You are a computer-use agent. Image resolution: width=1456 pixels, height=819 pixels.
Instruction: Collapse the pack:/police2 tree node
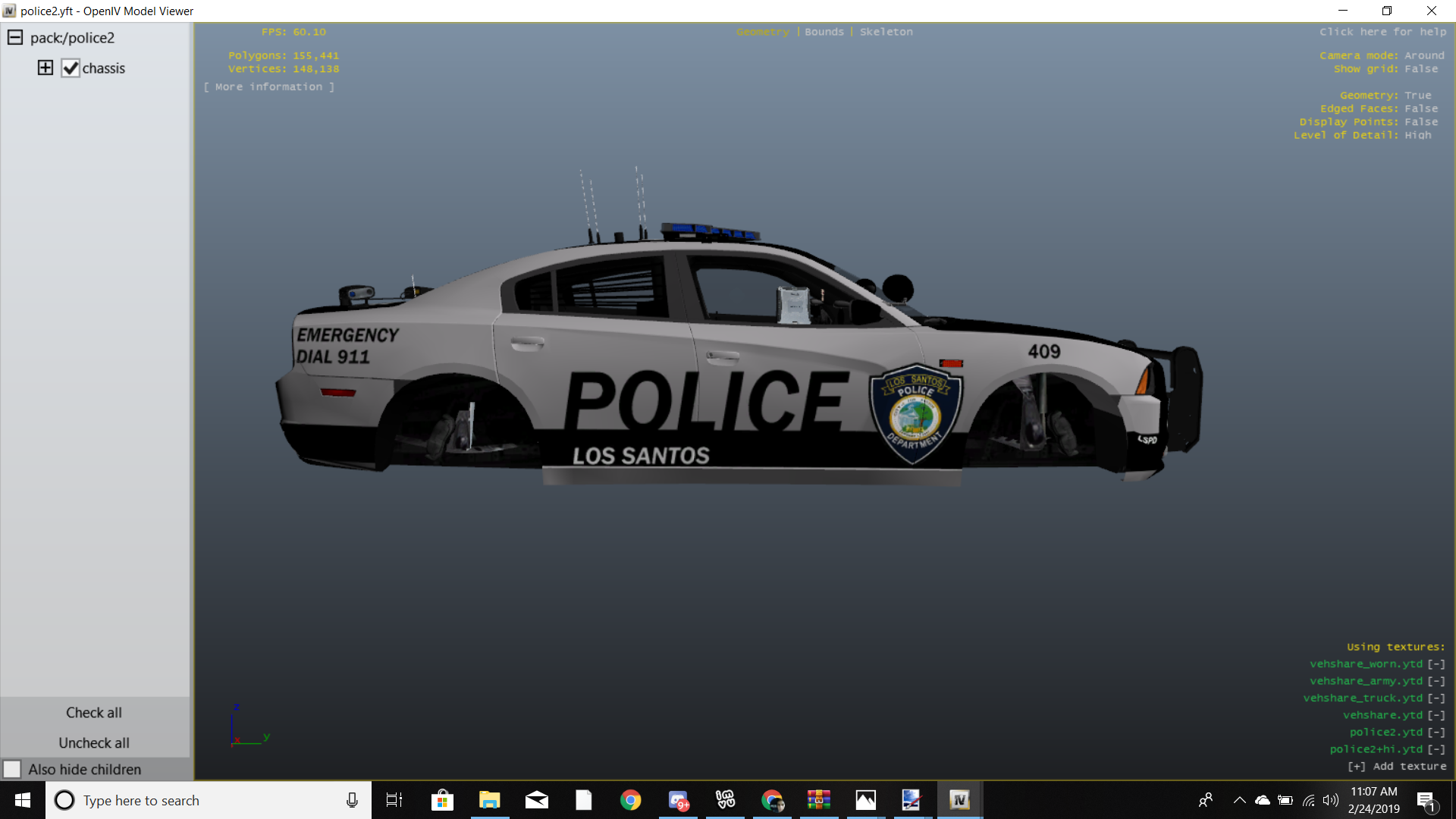15,37
